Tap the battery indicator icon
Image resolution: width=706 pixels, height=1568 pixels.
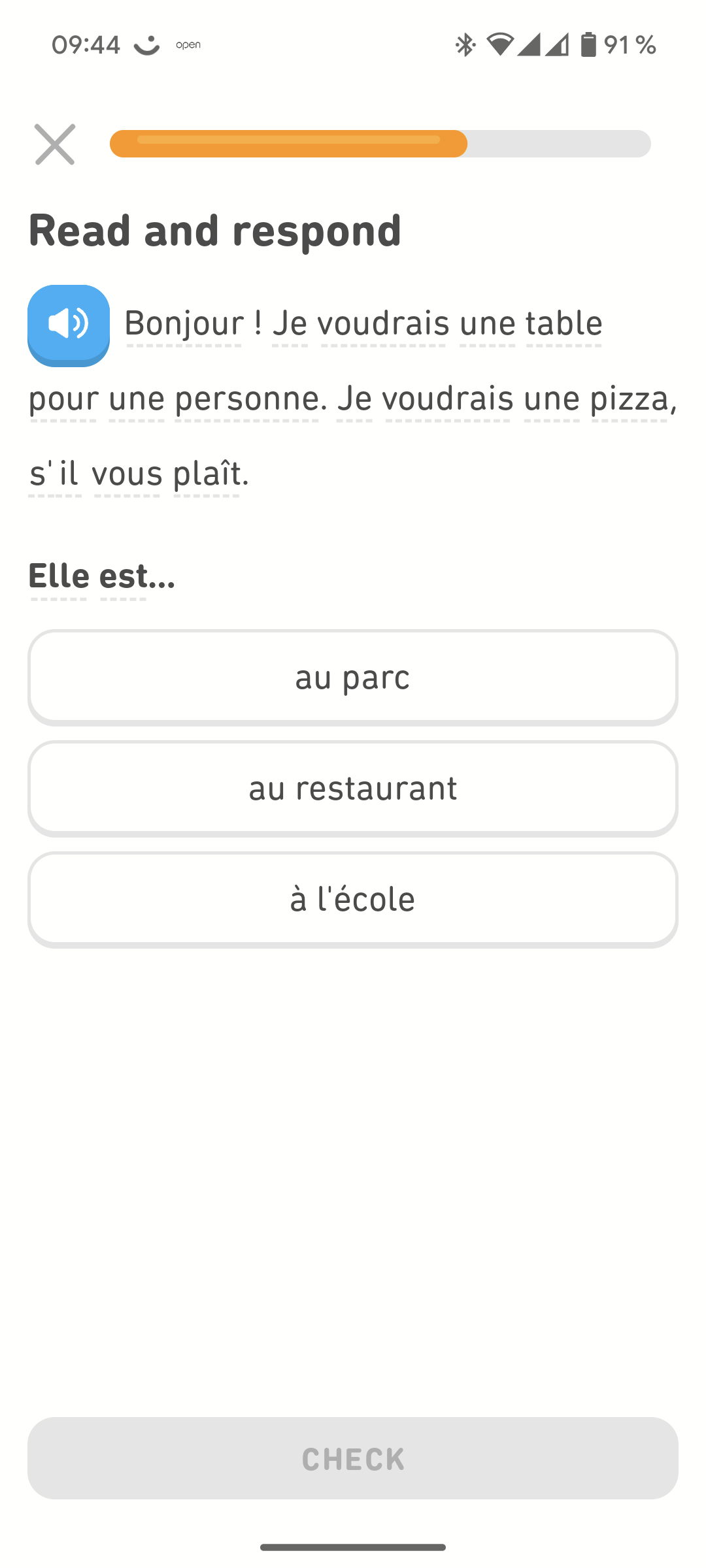pos(588,45)
